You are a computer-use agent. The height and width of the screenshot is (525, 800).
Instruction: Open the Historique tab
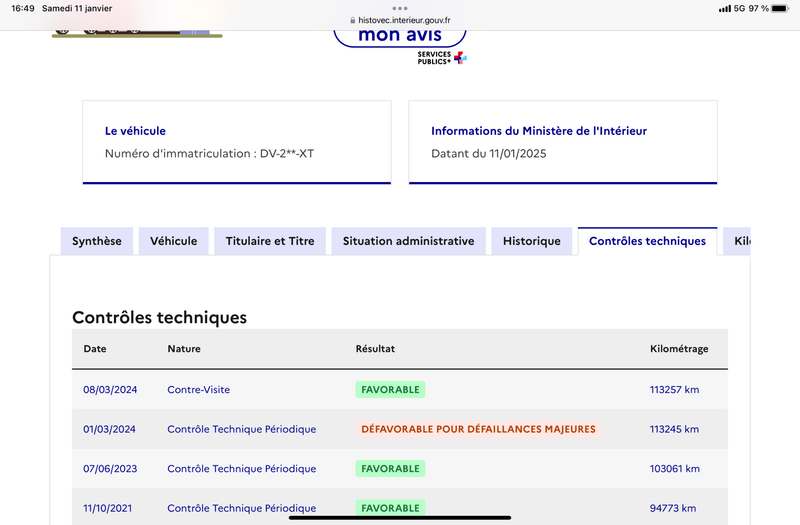coord(532,241)
